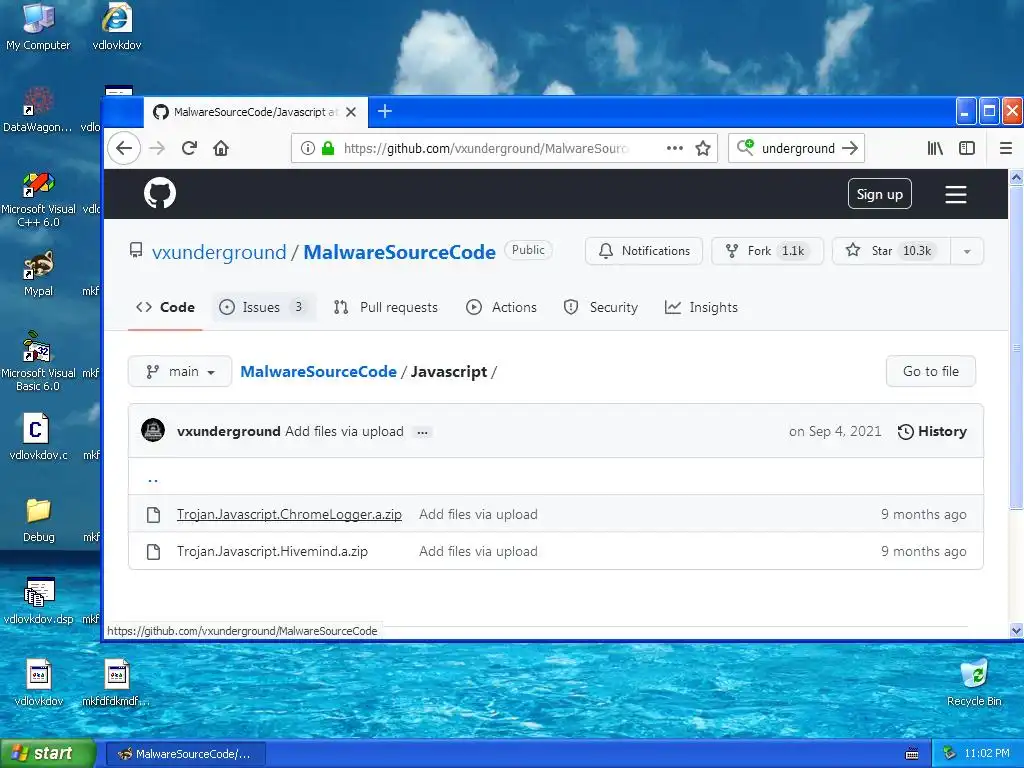This screenshot has width=1024, height=768.
Task: Click the search box containing underground
Action: (x=797, y=148)
